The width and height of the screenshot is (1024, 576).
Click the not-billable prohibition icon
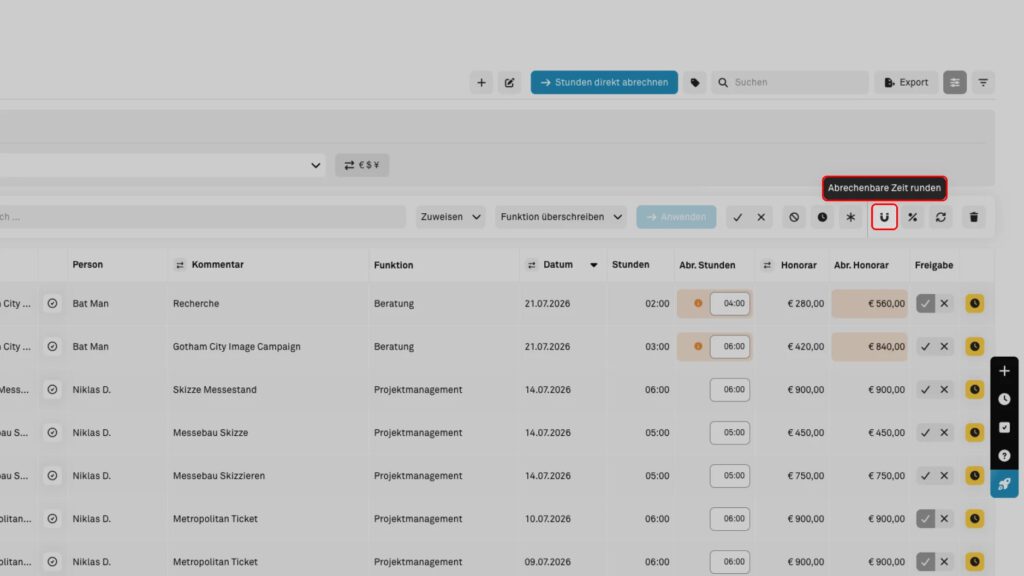793,217
